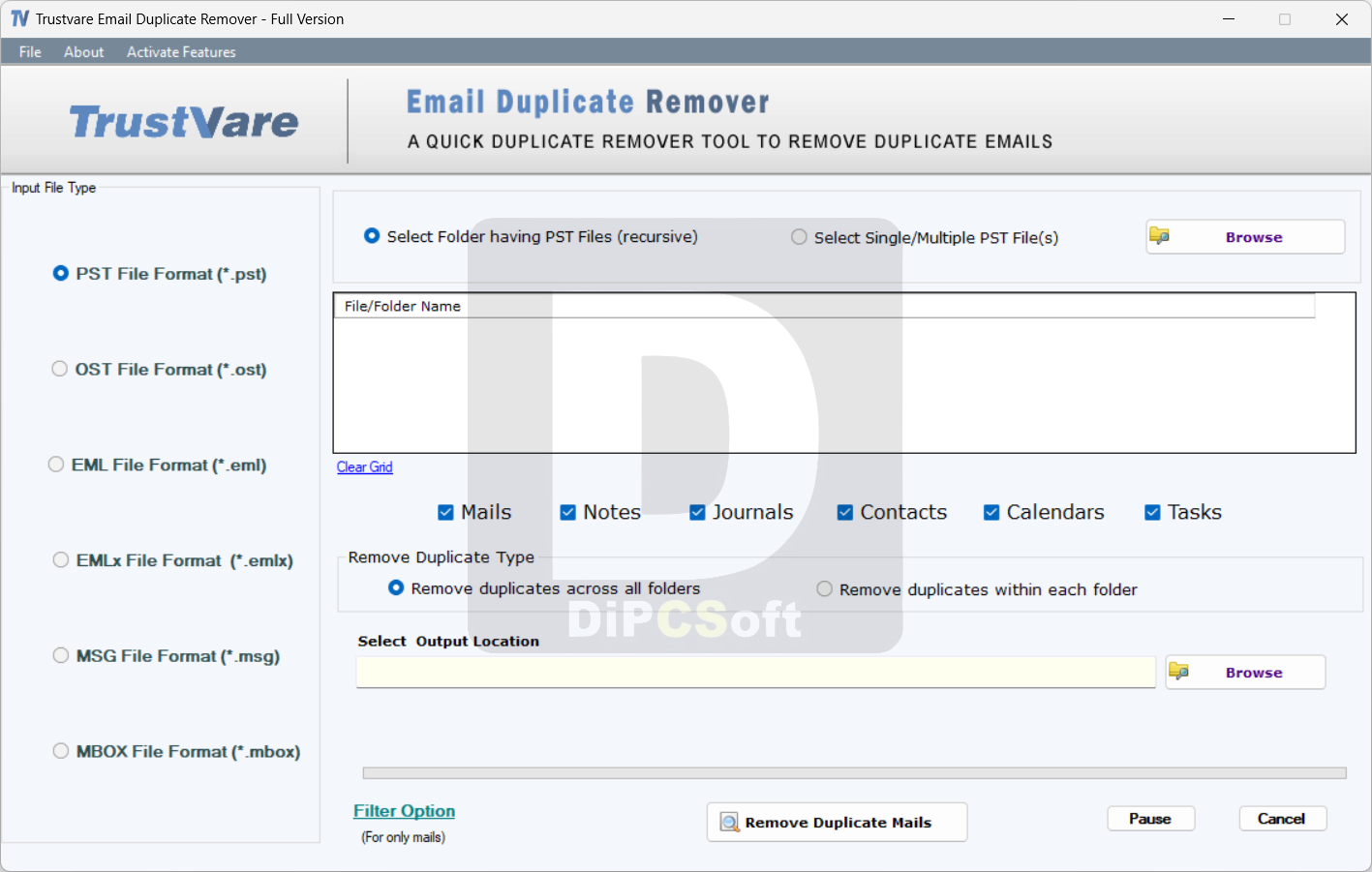Viewport: 1372px width, 872px height.
Task: Click the magnifier icon on Remove Duplicate Mails
Action: pos(729,823)
